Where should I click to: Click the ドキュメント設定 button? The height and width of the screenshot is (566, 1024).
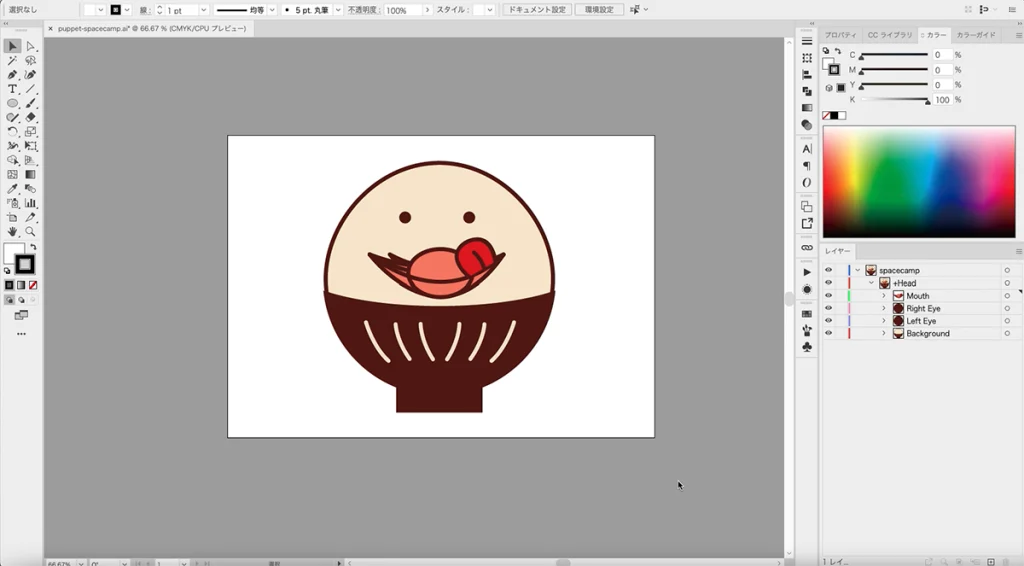537,10
